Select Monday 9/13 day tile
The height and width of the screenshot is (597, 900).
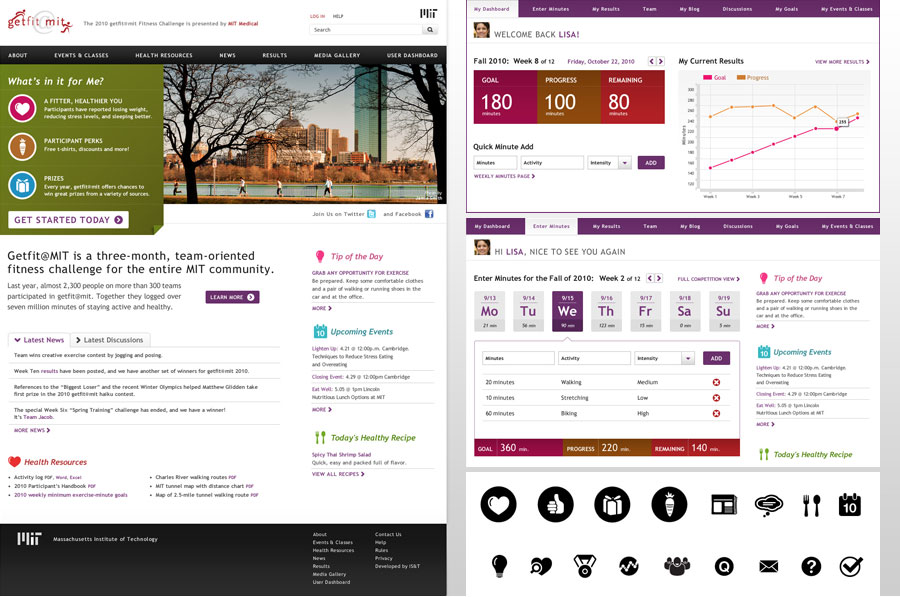(x=489, y=311)
